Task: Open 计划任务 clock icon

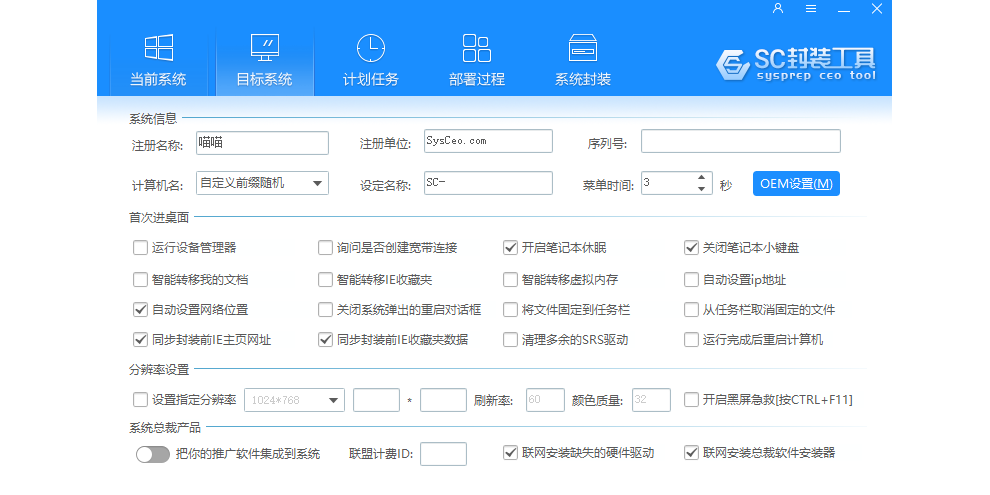Action: 370,48
